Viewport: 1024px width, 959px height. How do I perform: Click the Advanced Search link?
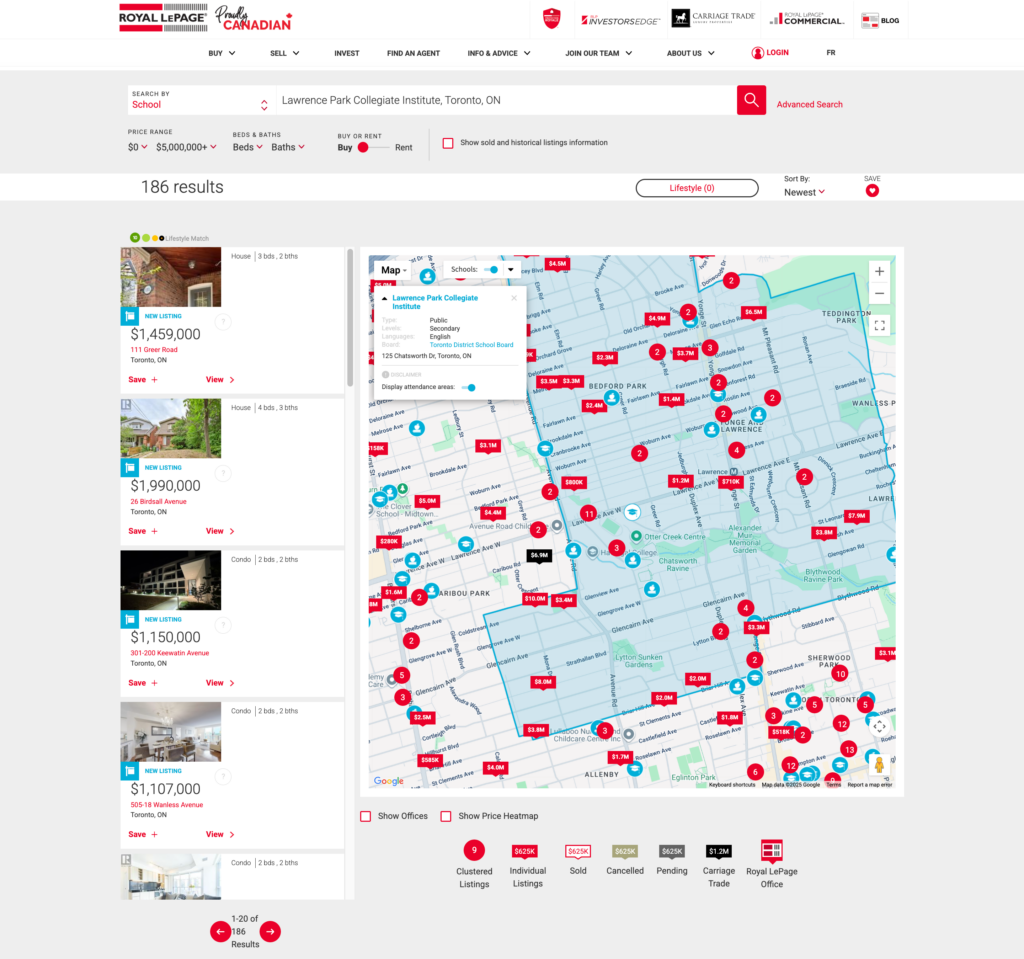(809, 105)
